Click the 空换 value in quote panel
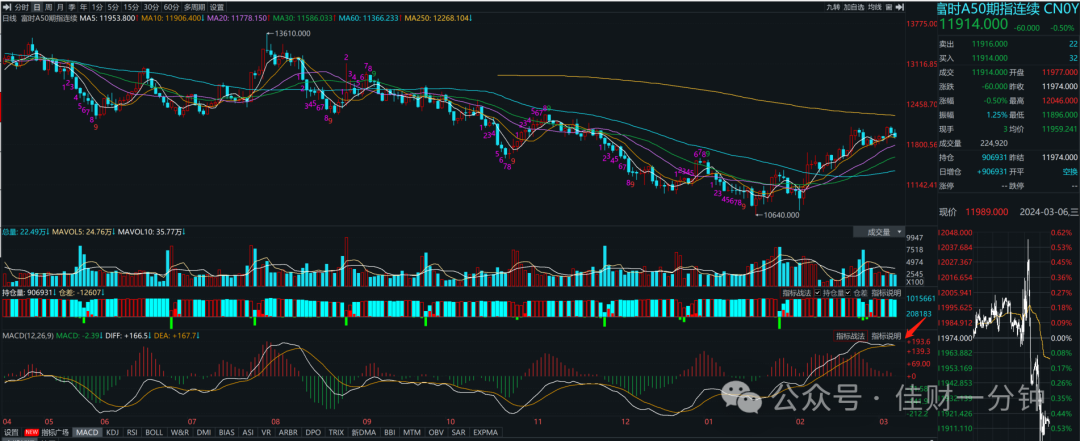Viewport: 1080px width, 441px height. click(1069, 171)
